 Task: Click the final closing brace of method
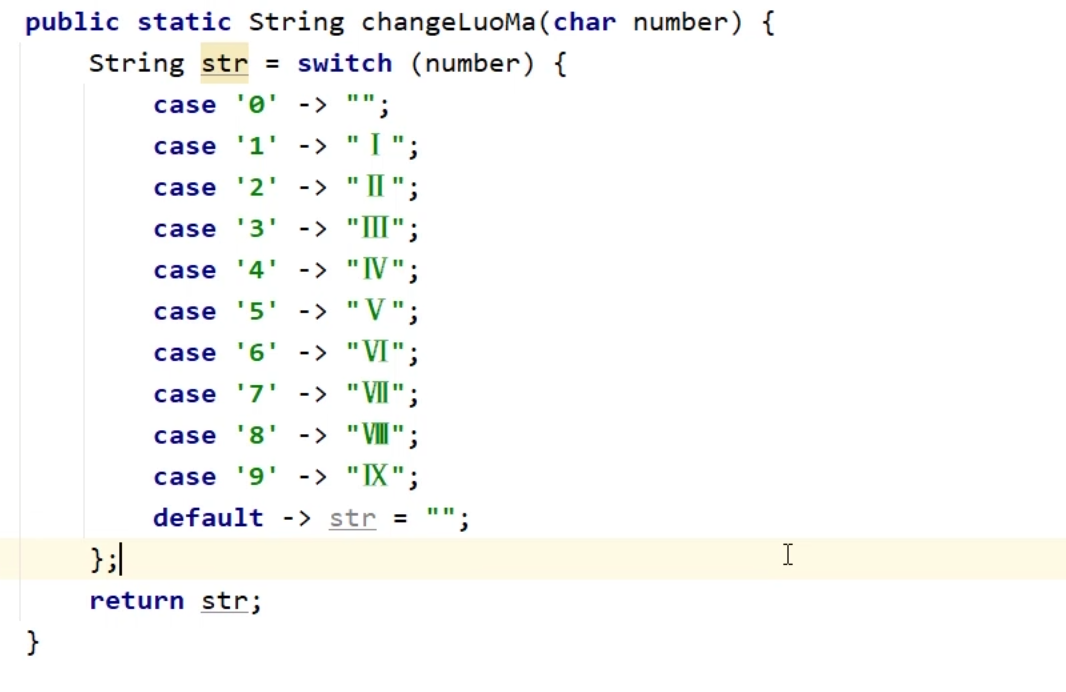(x=32, y=641)
